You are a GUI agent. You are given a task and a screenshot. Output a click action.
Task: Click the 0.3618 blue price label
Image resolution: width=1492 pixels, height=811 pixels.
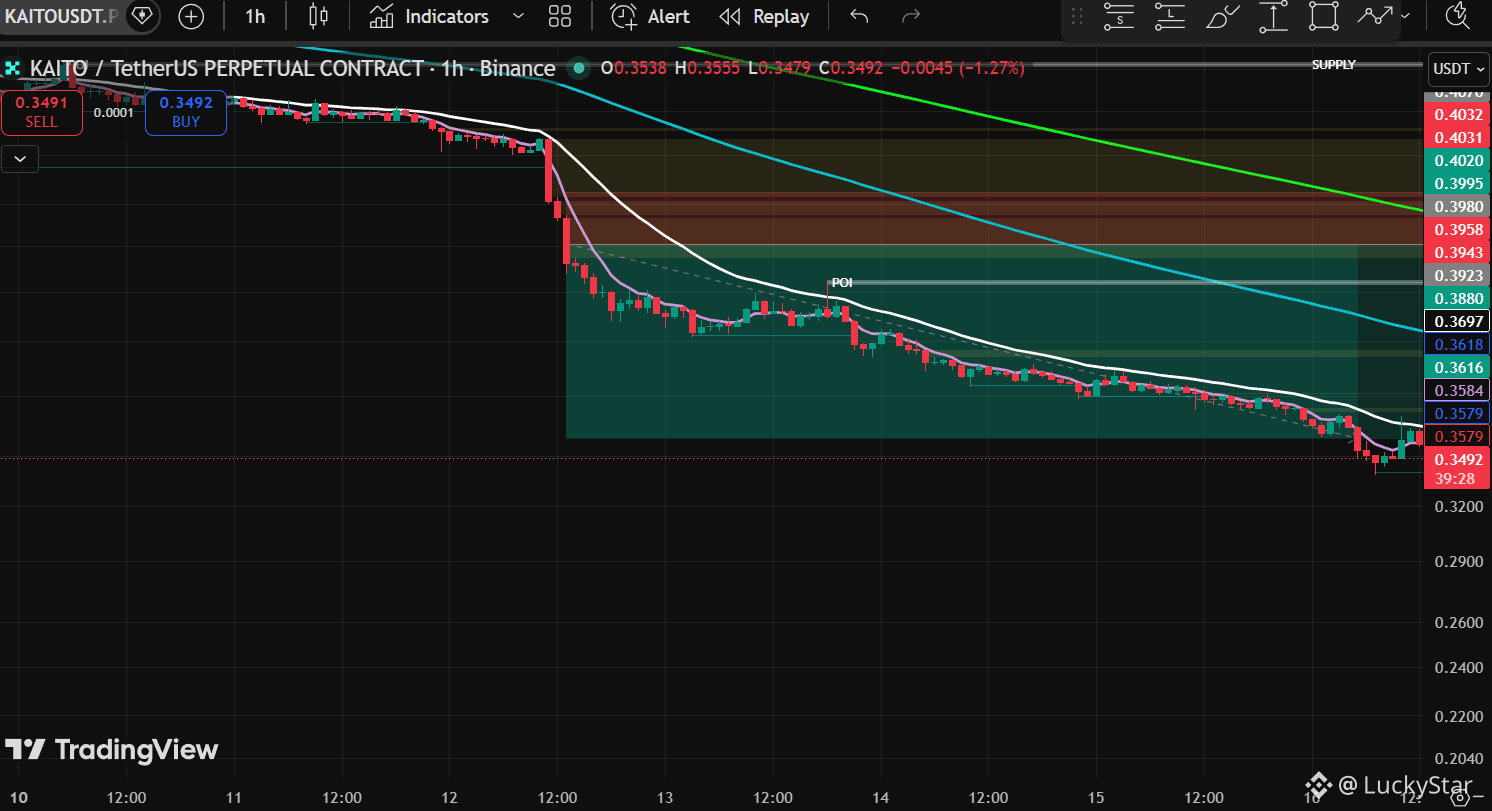pos(1458,345)
